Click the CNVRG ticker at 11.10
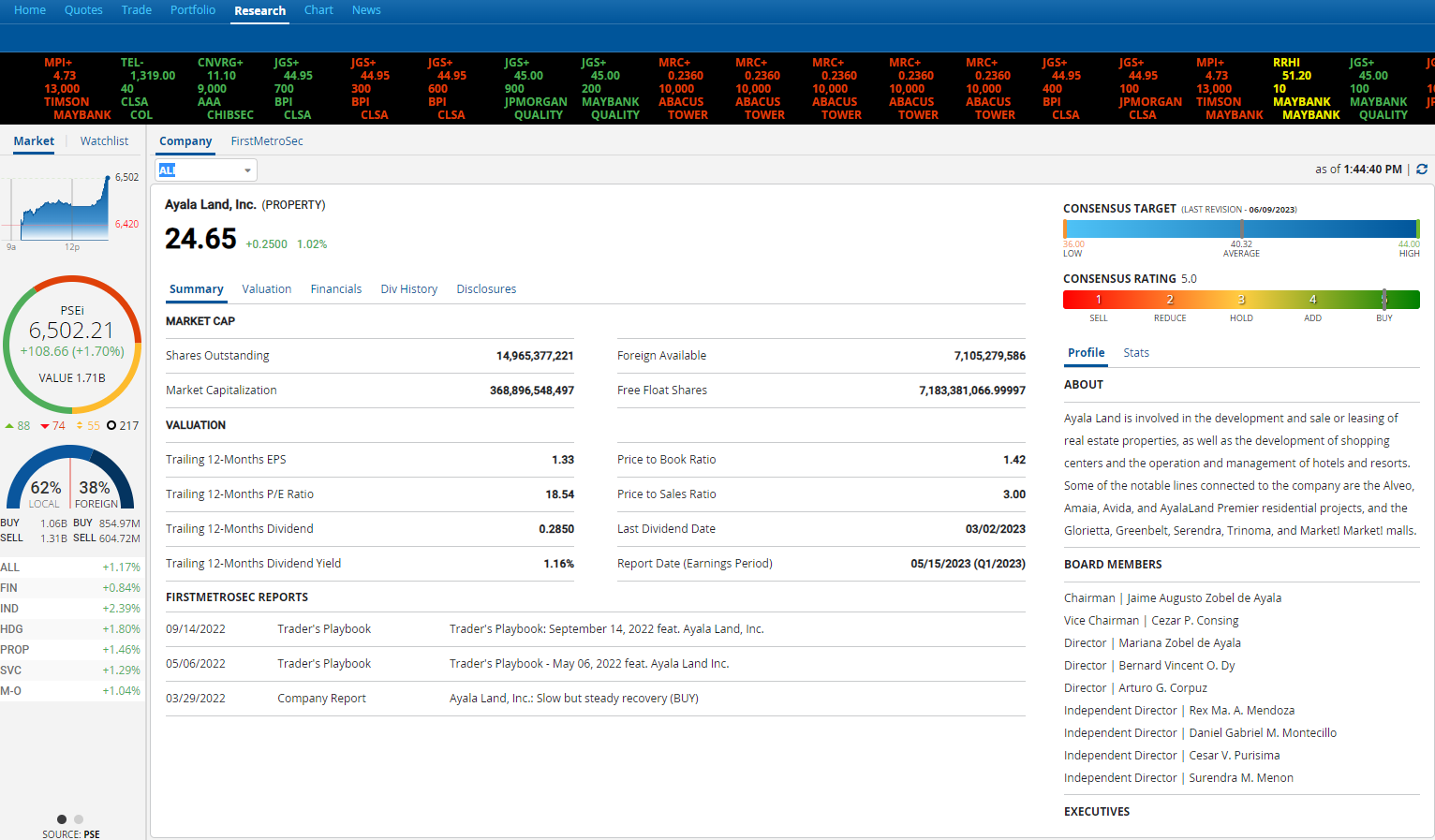Image resolution: width=1435 pixels, height=840 pixels. coord(225,89)
